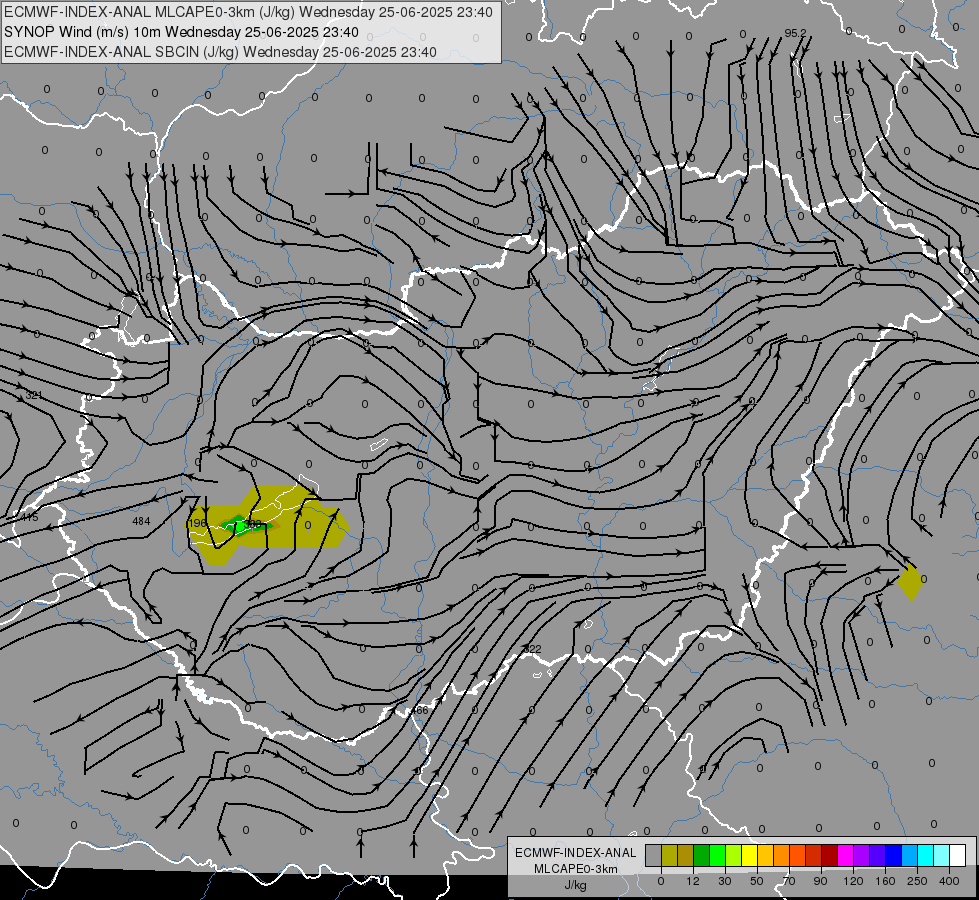
Task: Select the dark red legend swatch
Action: pyautogui.click(x=829, y=855)
